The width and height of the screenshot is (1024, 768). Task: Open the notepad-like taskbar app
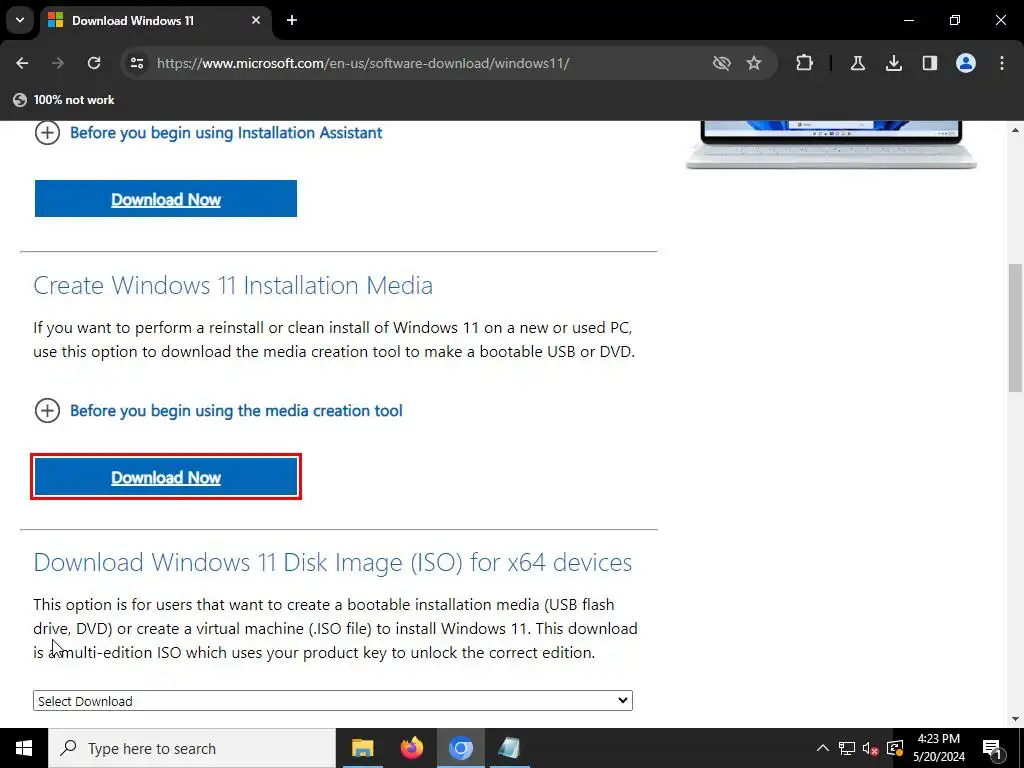click(509, 748)
